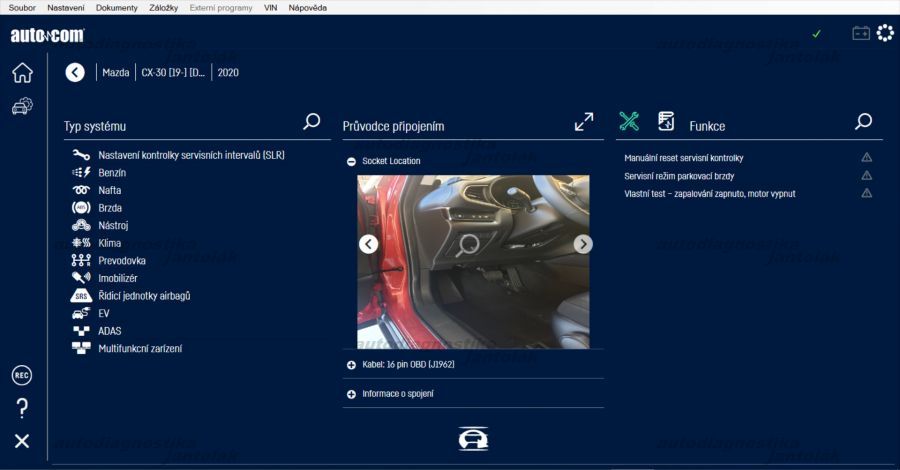Open the Záložky menu
This screenshot has height=470, width=900.
(x=164, y=7)
